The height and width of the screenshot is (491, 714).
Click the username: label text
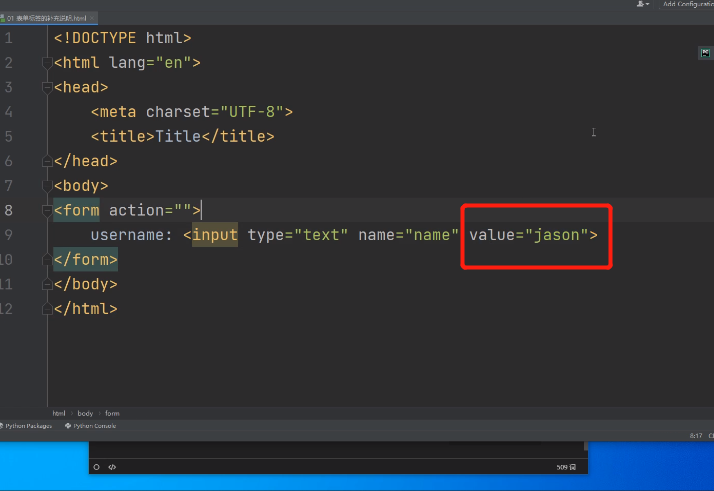(132, 235)
